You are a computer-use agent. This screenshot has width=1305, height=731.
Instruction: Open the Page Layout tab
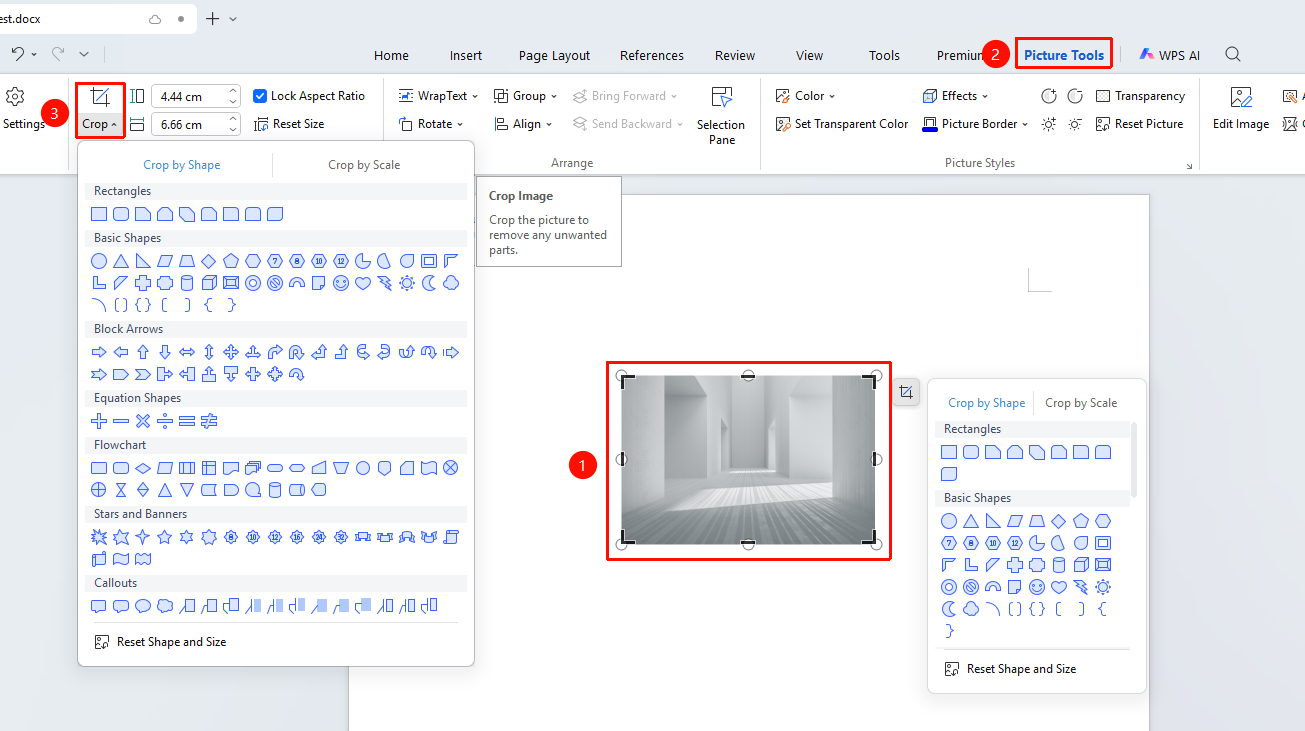[554, 56]
